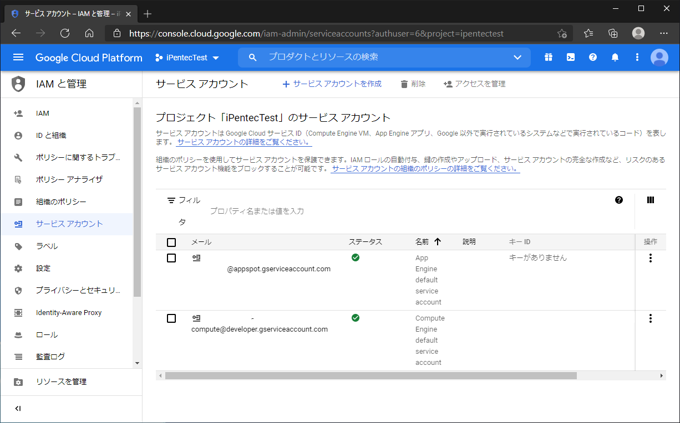
Task: Click @appspot.gserviceaccount.com email text
Action: point(278,269)
